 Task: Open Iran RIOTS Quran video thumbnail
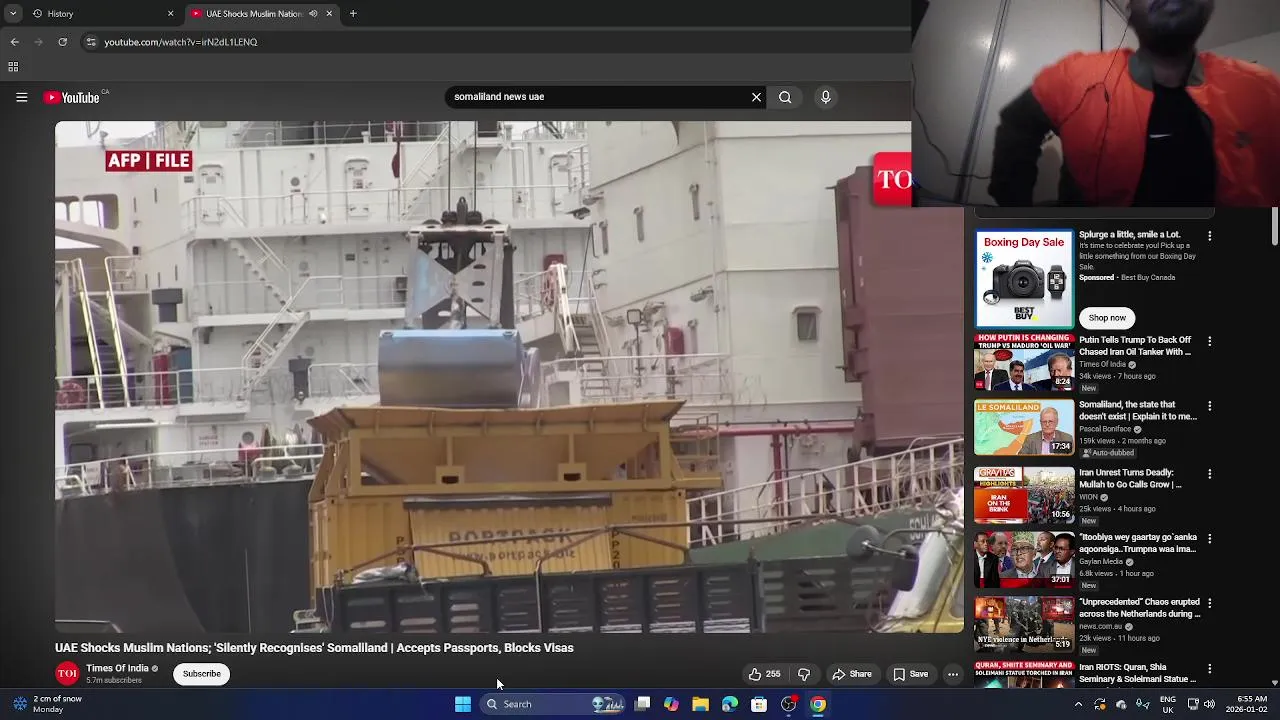[x=1024, y=674]
